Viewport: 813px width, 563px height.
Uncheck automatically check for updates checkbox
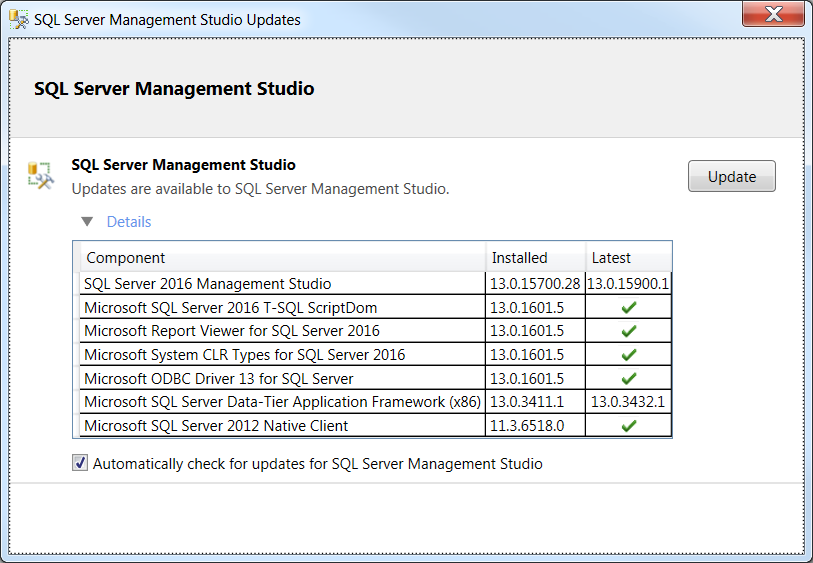click(80, 463)
